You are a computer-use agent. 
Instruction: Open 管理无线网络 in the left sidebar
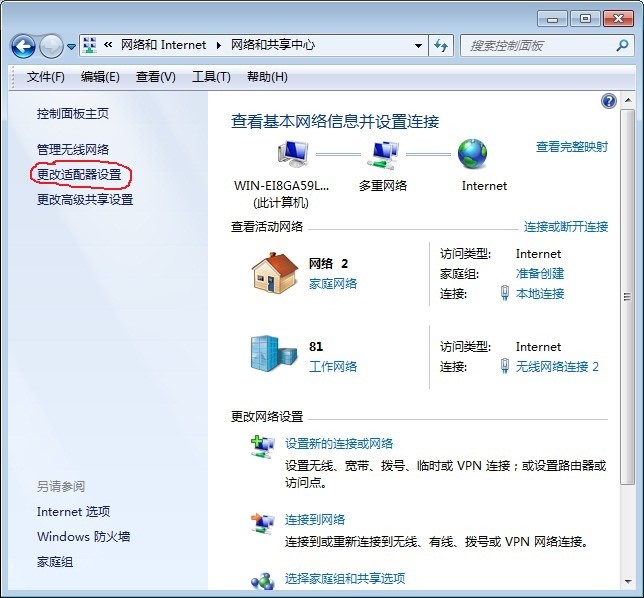[73, 149]
